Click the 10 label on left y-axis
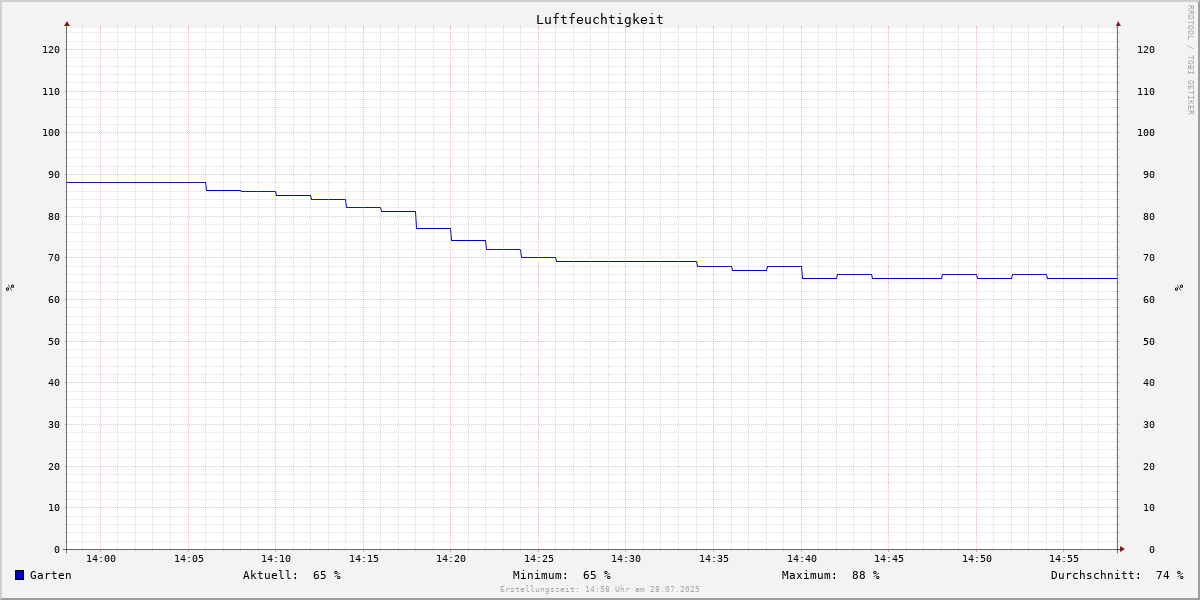The height and width of the screenshot is (600, 1200). point(54,507)
